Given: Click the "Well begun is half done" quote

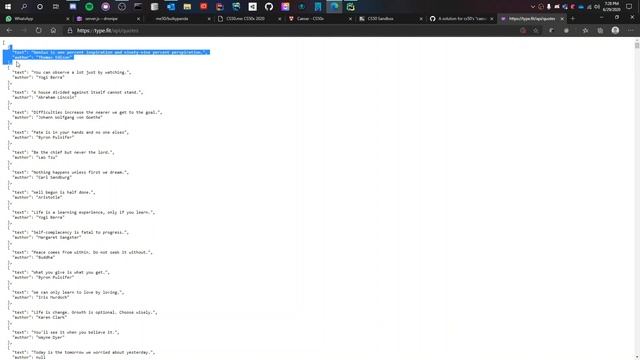Looking at the screenshot, I should (x=54, y=192).
